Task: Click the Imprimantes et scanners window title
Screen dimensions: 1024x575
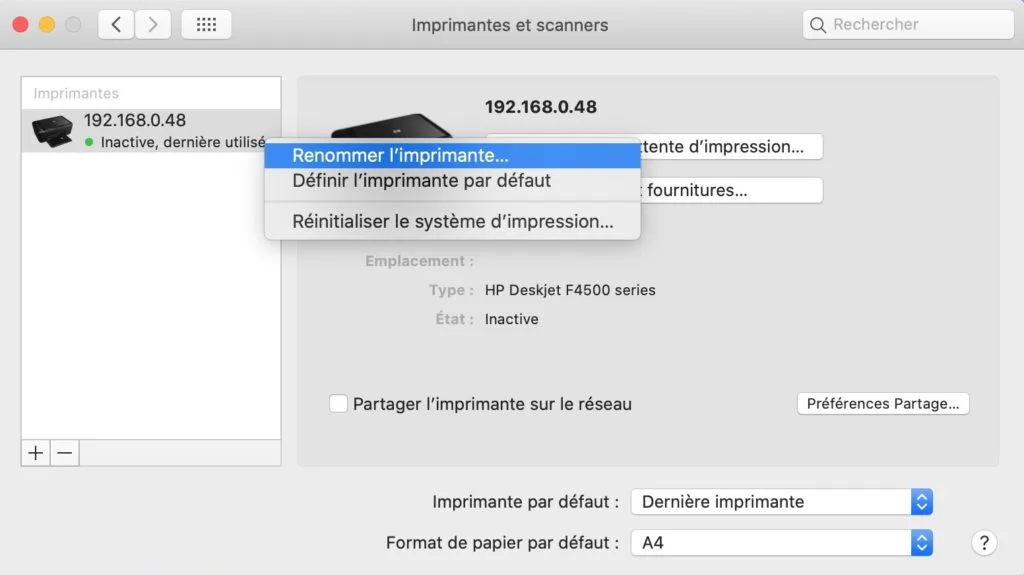Action: (510, 25)
